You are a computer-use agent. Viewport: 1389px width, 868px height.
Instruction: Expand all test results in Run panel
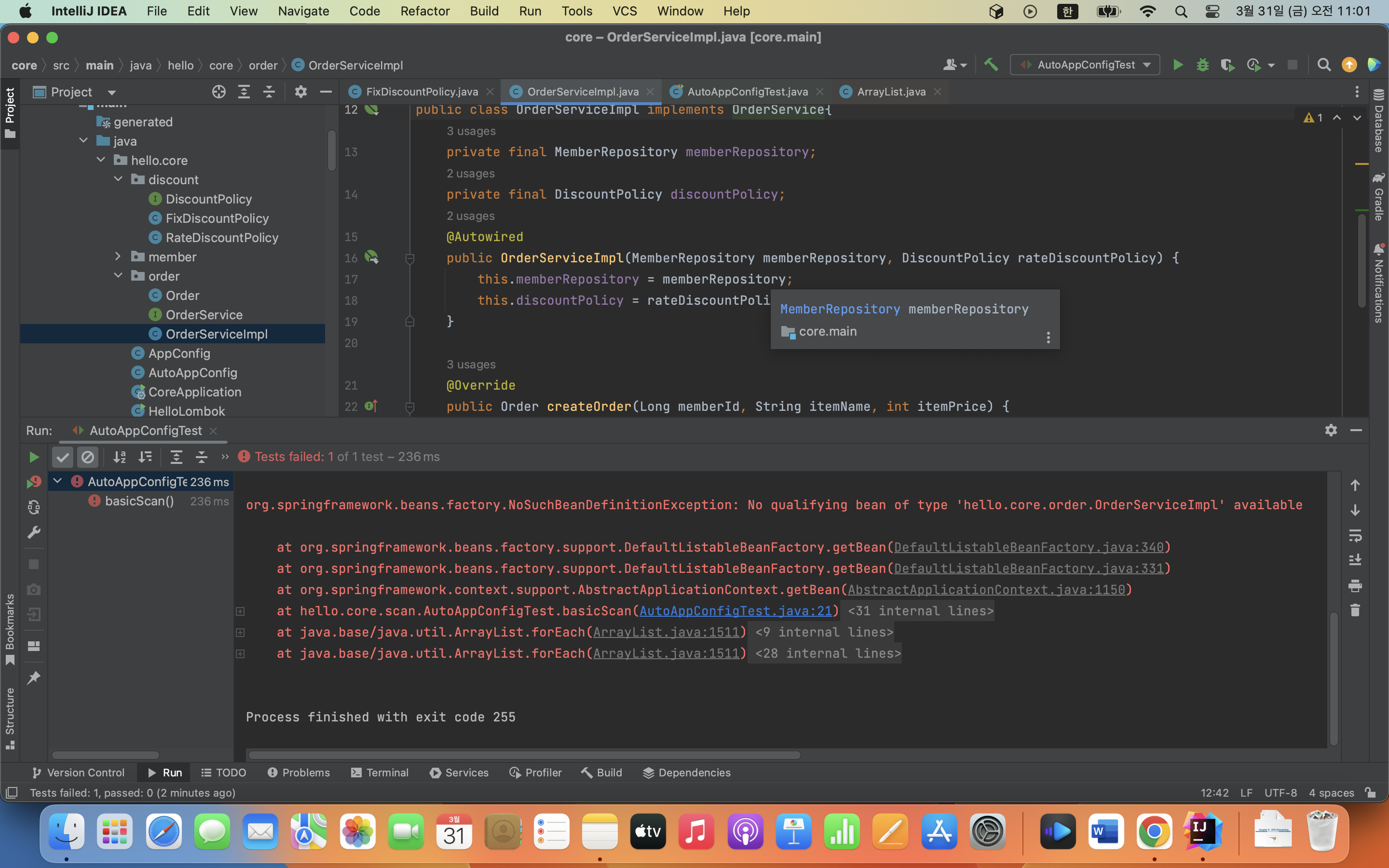(176, 457)
